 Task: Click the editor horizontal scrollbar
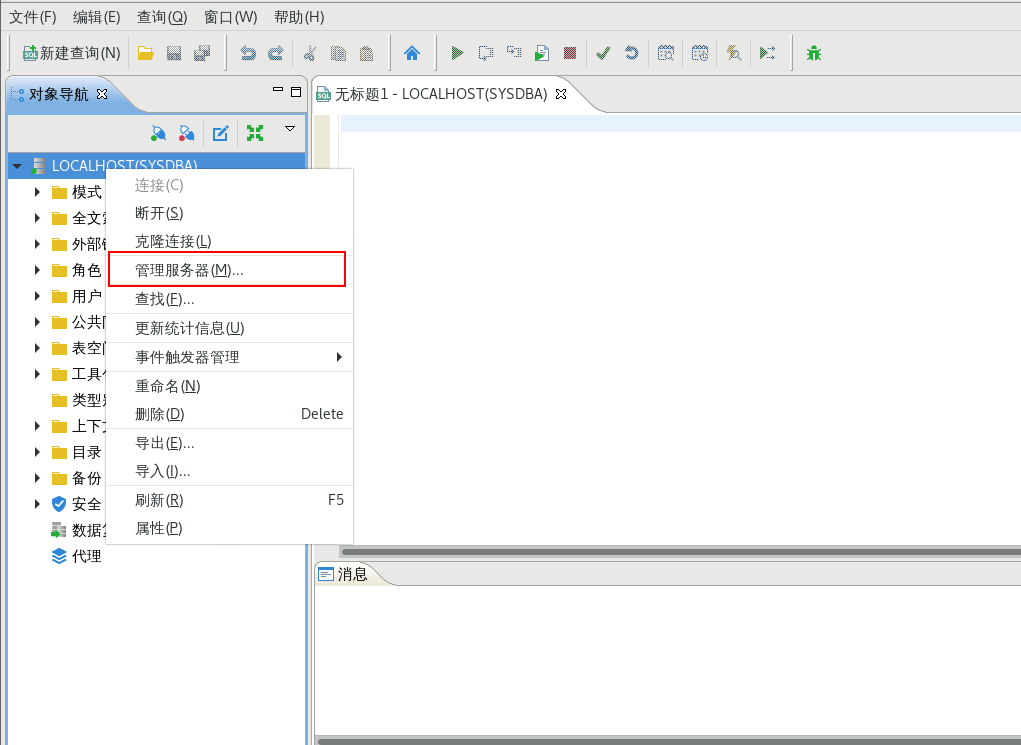pos(680,552)
